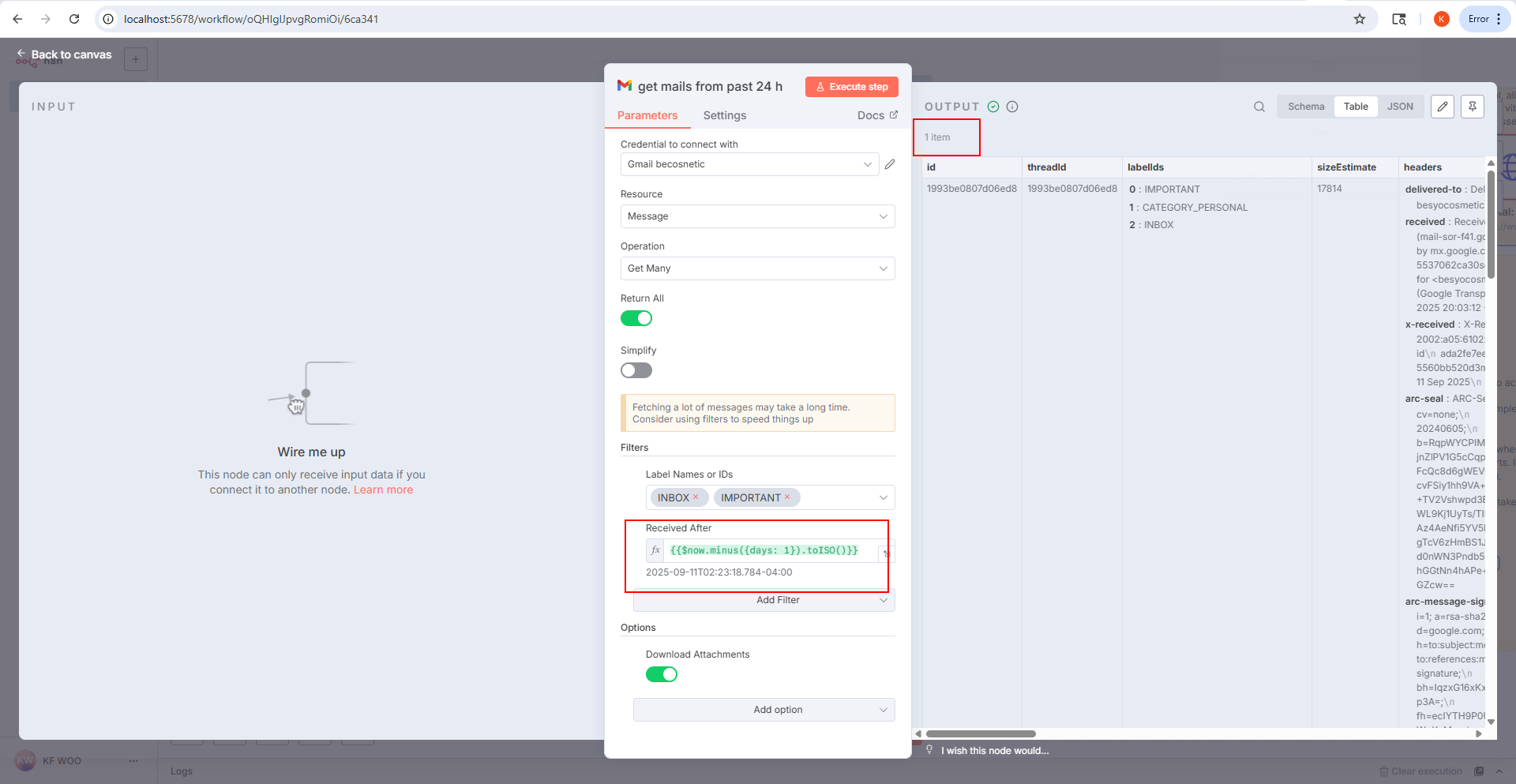The width and height of the screenshot is (1516, 784).
Task: Select the Table output view
Action: point(1356,107)
